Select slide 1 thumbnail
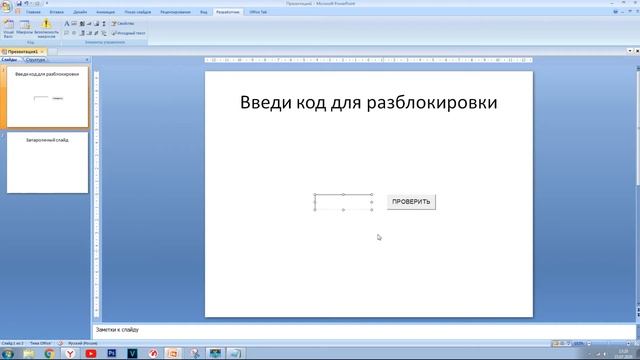 (x=47, y=97)
